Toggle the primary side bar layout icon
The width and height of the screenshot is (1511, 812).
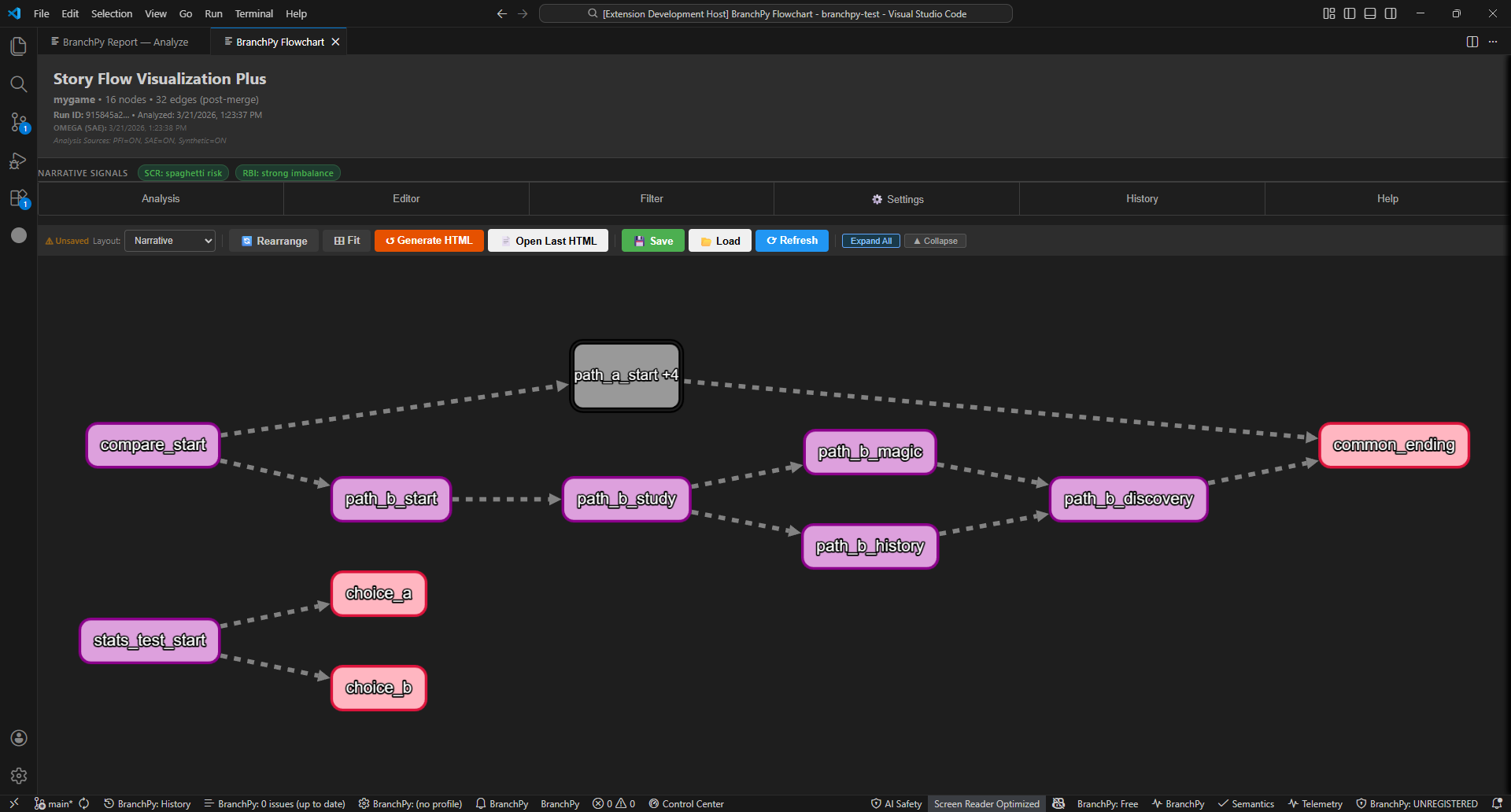1349,13
